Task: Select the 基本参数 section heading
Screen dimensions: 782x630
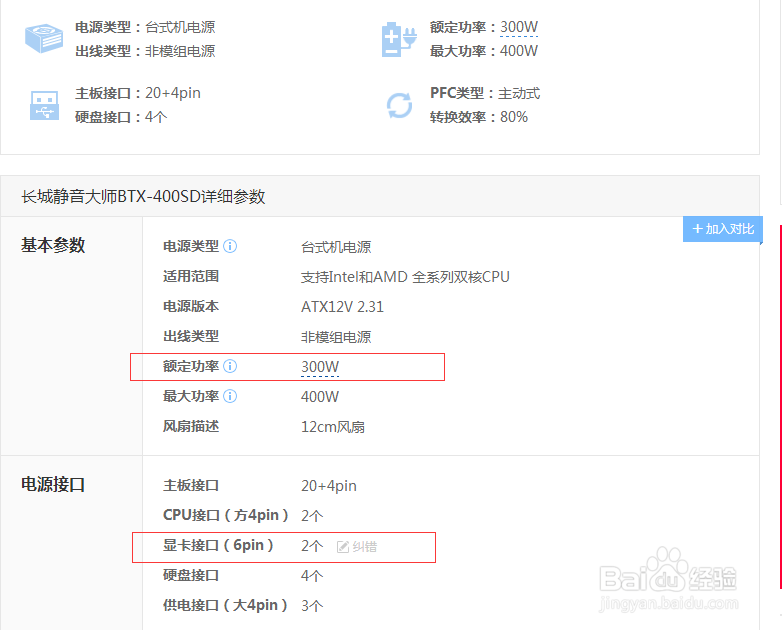Action: click(53, 245)
